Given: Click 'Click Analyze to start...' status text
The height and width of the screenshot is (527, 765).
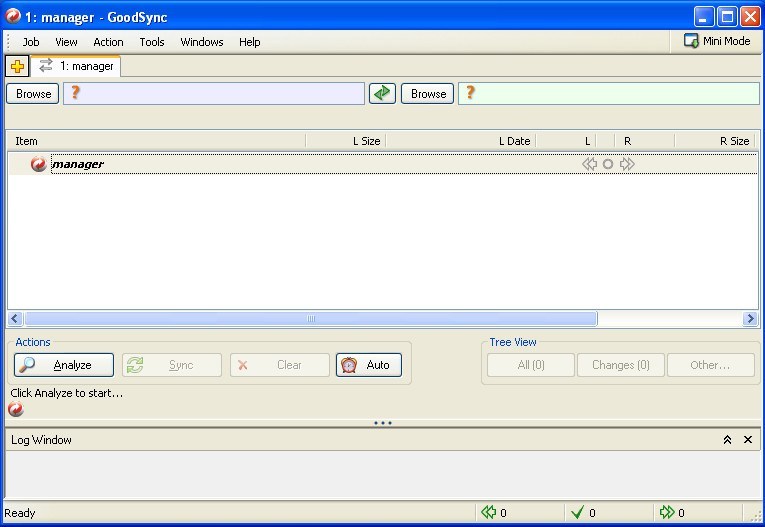Looking at the screenshot, I should [x=67, y=393].
